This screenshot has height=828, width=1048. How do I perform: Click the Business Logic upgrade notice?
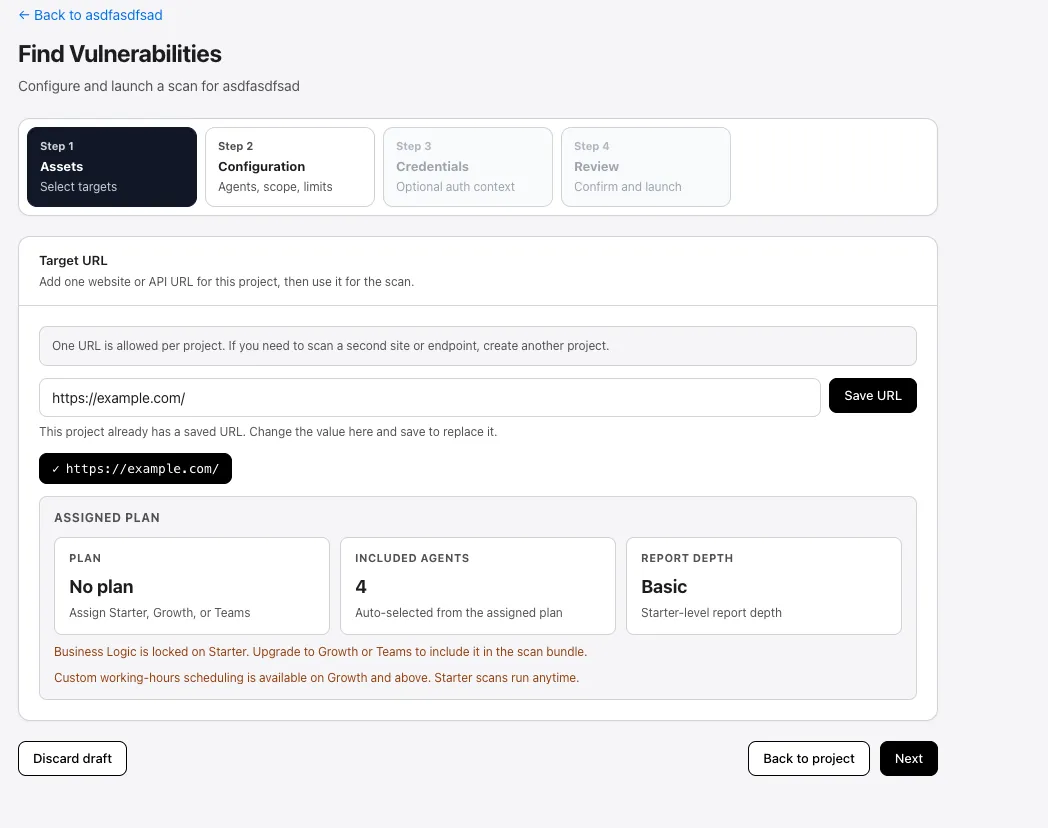(320, 651)
